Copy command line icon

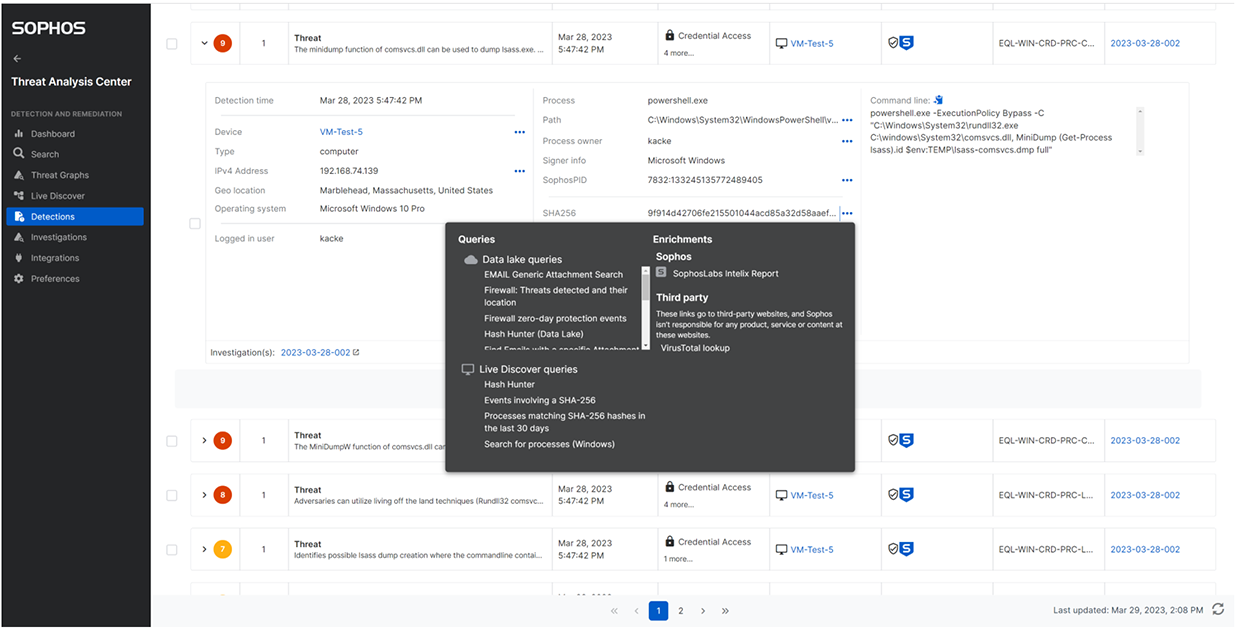(x=939, y=100)
